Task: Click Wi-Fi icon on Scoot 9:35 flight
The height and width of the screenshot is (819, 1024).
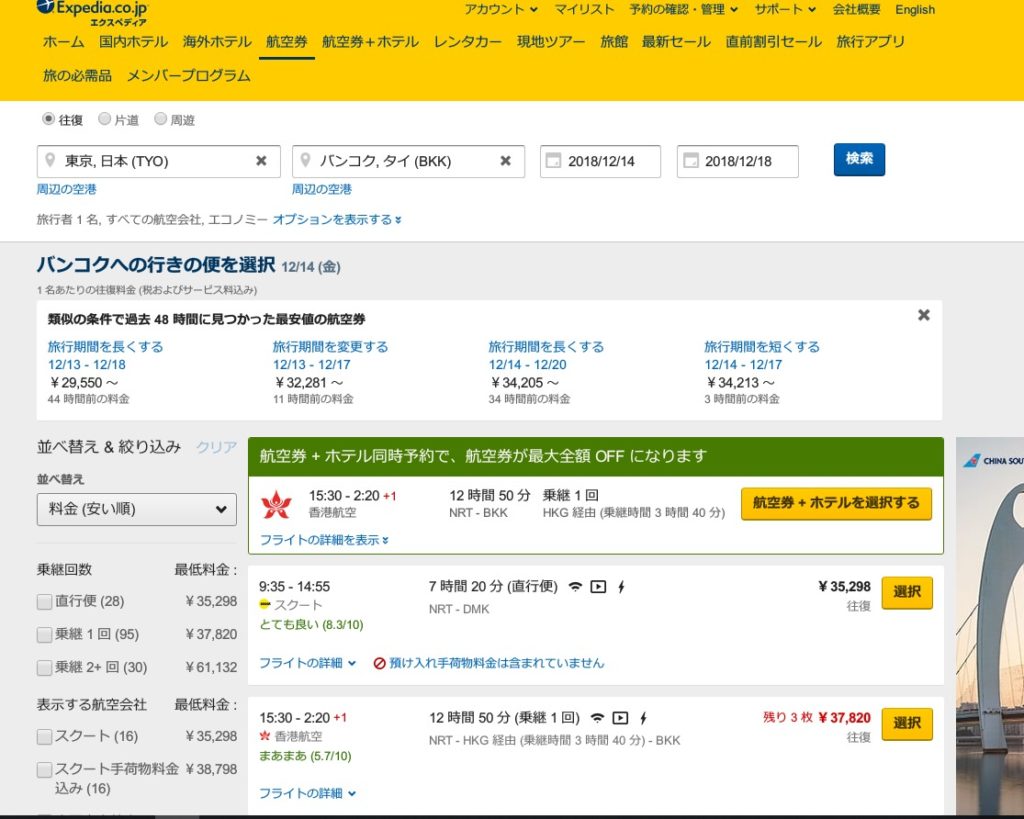Action: [x=575, y=586]
